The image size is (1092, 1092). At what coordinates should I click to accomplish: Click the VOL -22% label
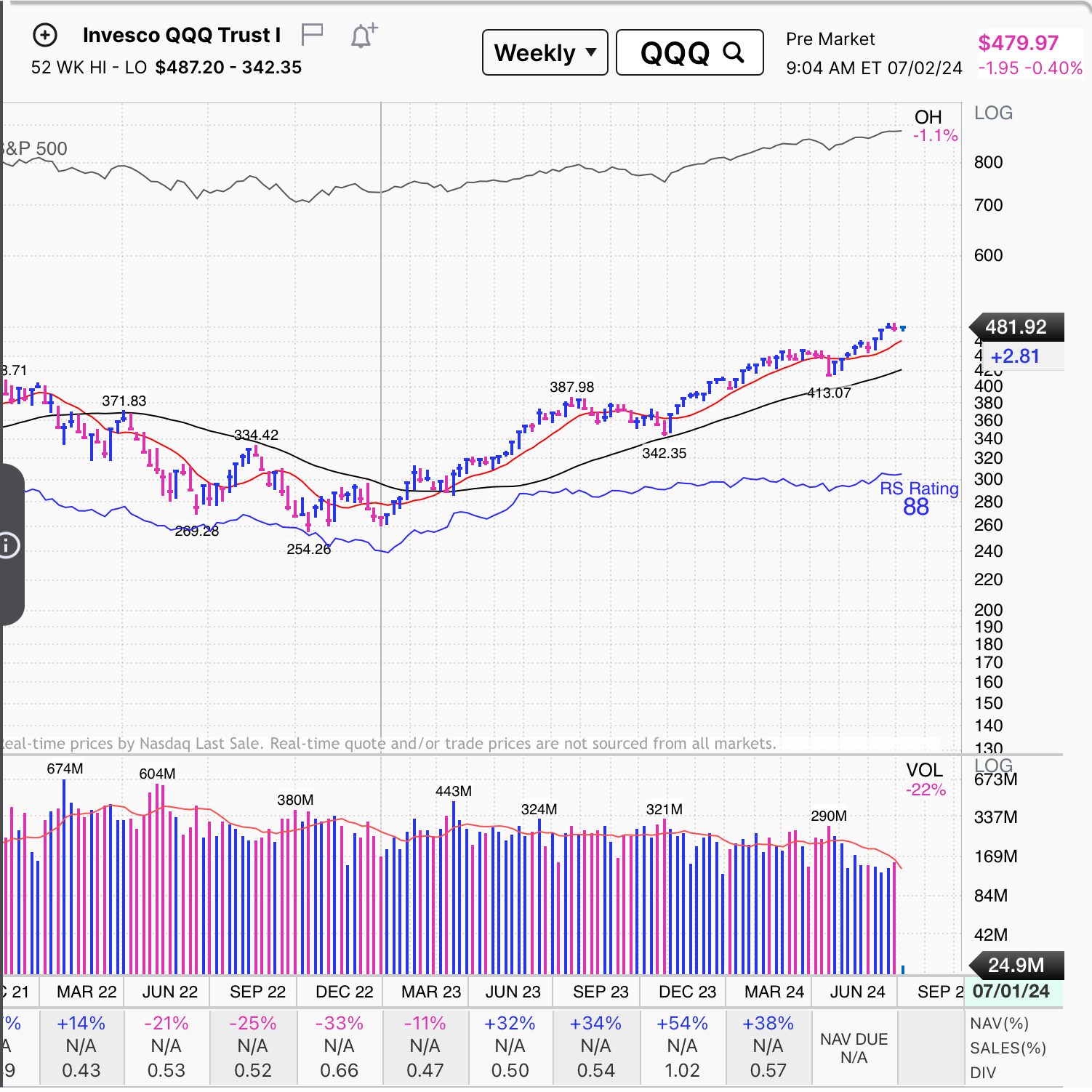925,779
